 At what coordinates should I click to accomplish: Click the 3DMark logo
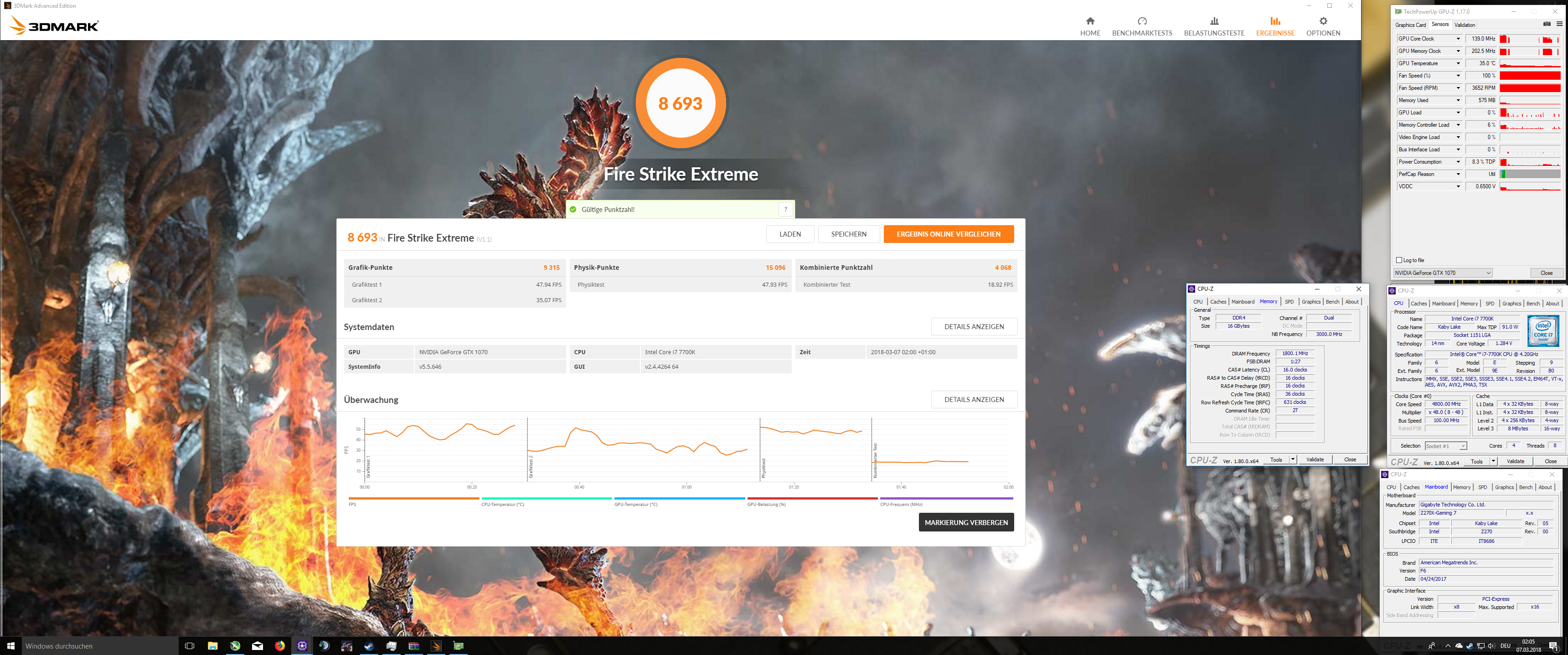(55, 26)
